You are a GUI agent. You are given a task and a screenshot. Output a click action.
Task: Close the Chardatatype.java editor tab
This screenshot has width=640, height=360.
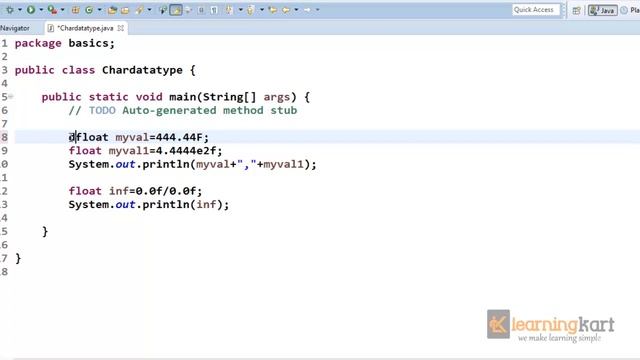pyautogui.click(x=121, y=28)
